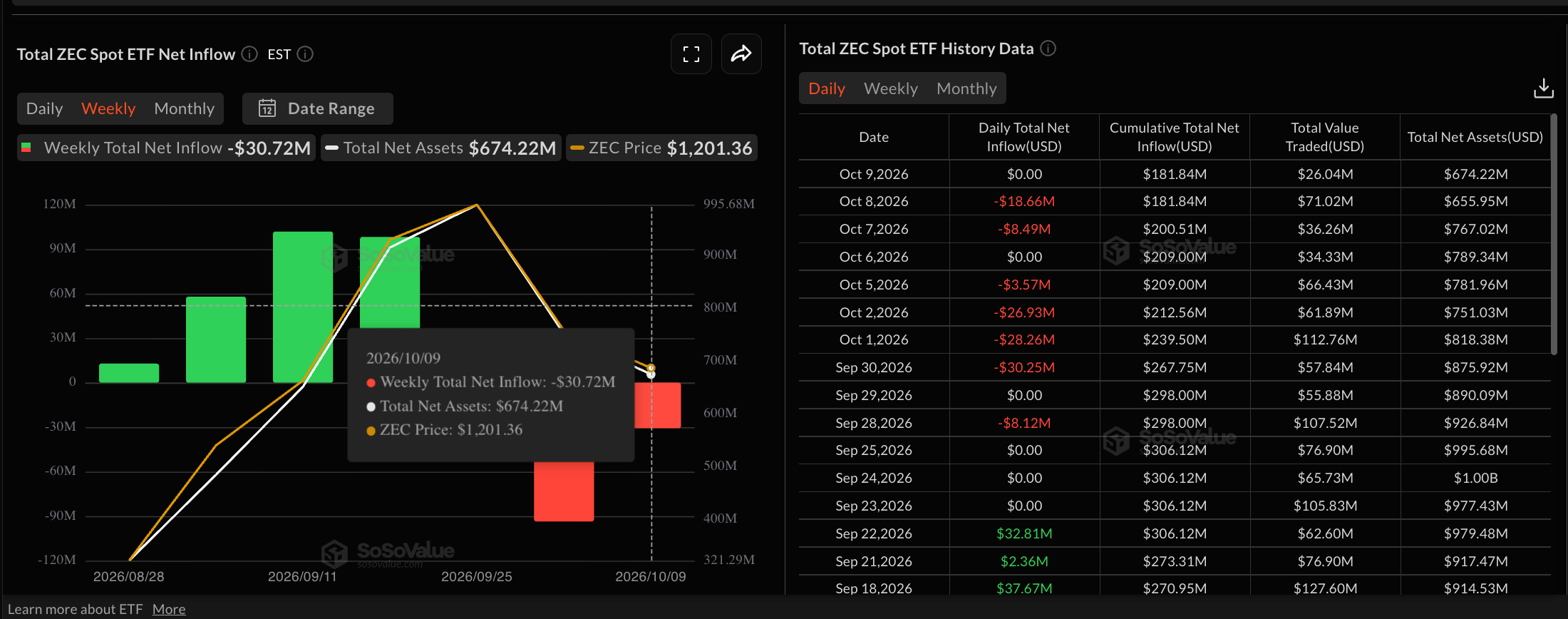Toggle Weekly Total Net Inflow legend
Screen dimensions: 1568x619
(x=167, y=148)
